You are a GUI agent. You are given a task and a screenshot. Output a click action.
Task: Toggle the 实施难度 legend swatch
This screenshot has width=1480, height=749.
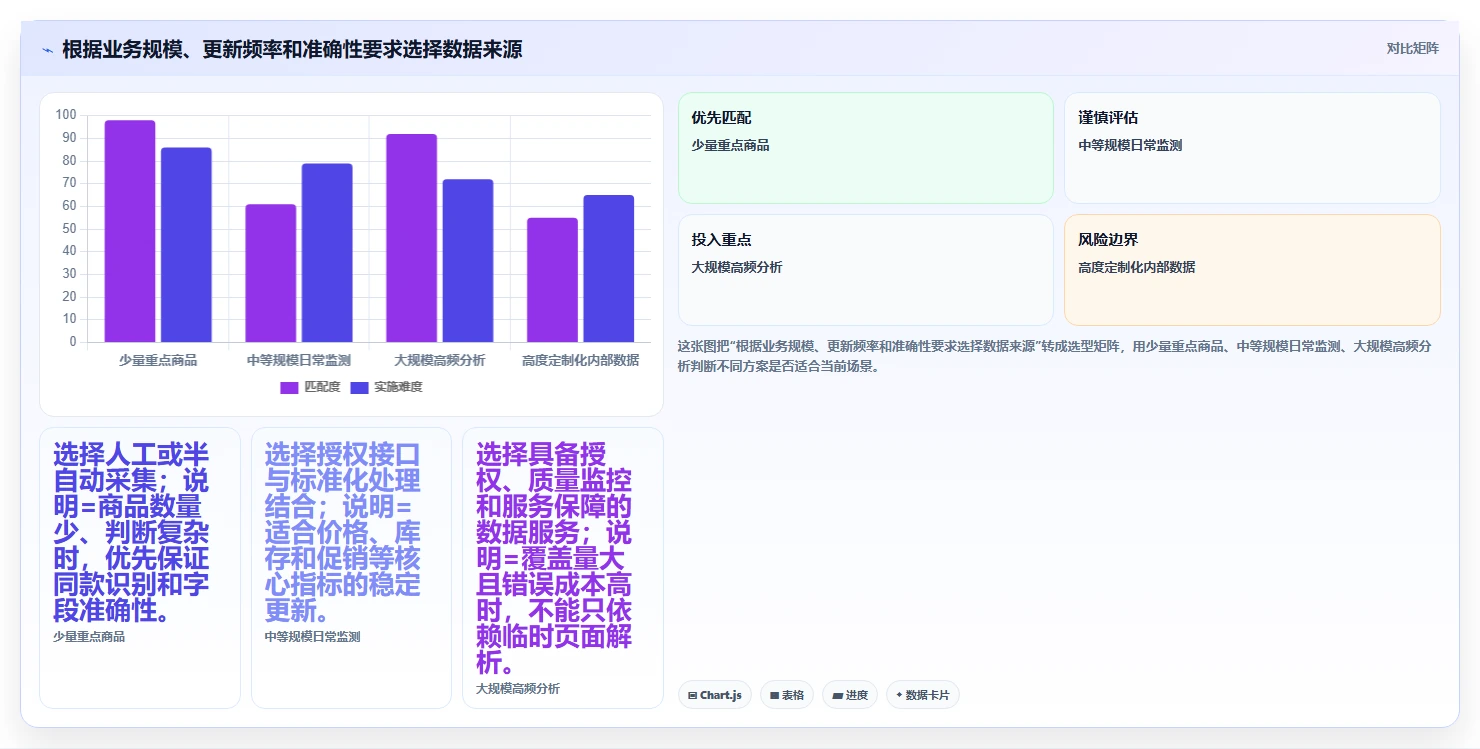[359, 387]
